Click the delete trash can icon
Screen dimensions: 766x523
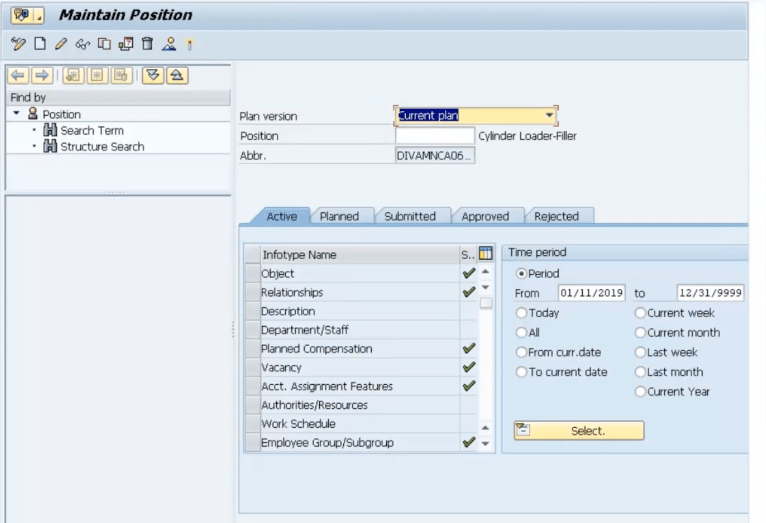coord(147,44)
